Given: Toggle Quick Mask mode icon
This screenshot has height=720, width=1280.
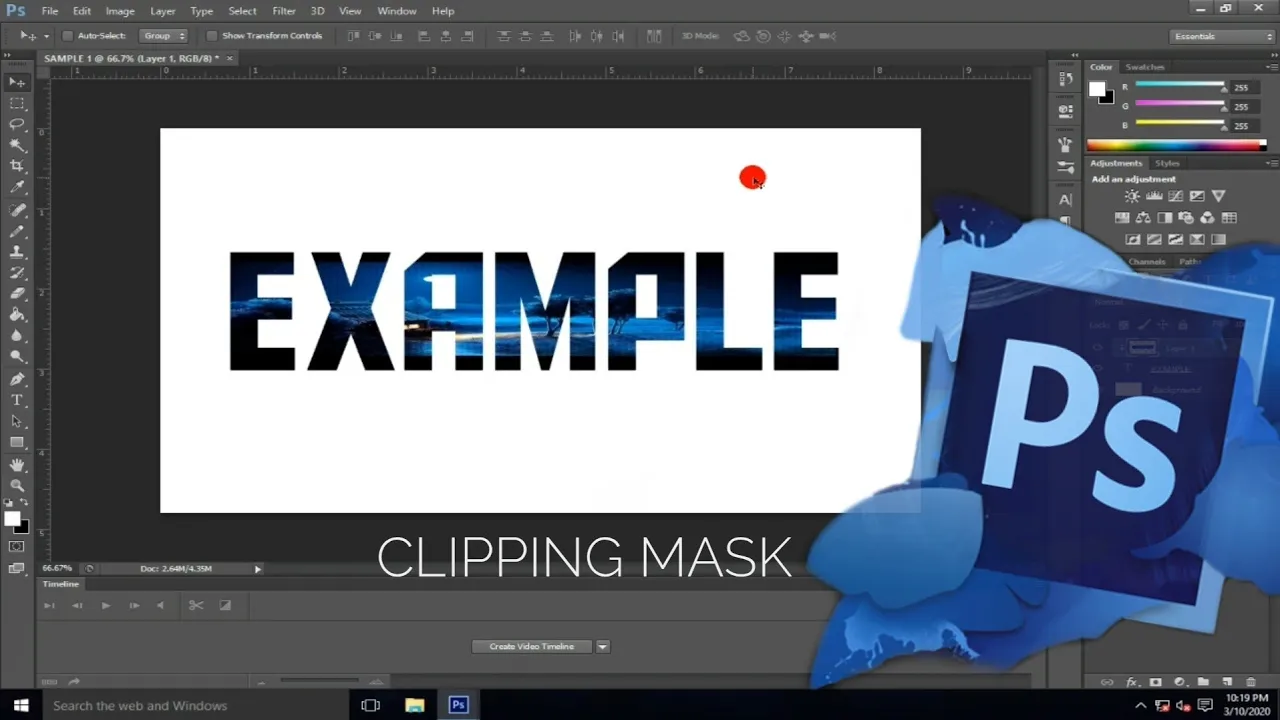Looking at the screenshot, I should tap(17, 547).
